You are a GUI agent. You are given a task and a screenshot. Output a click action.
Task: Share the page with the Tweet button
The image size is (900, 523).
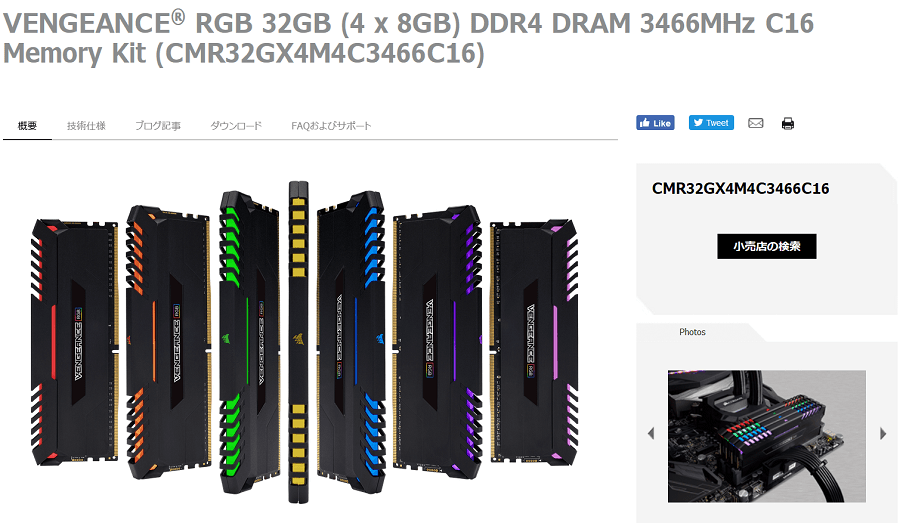(711, 123)
